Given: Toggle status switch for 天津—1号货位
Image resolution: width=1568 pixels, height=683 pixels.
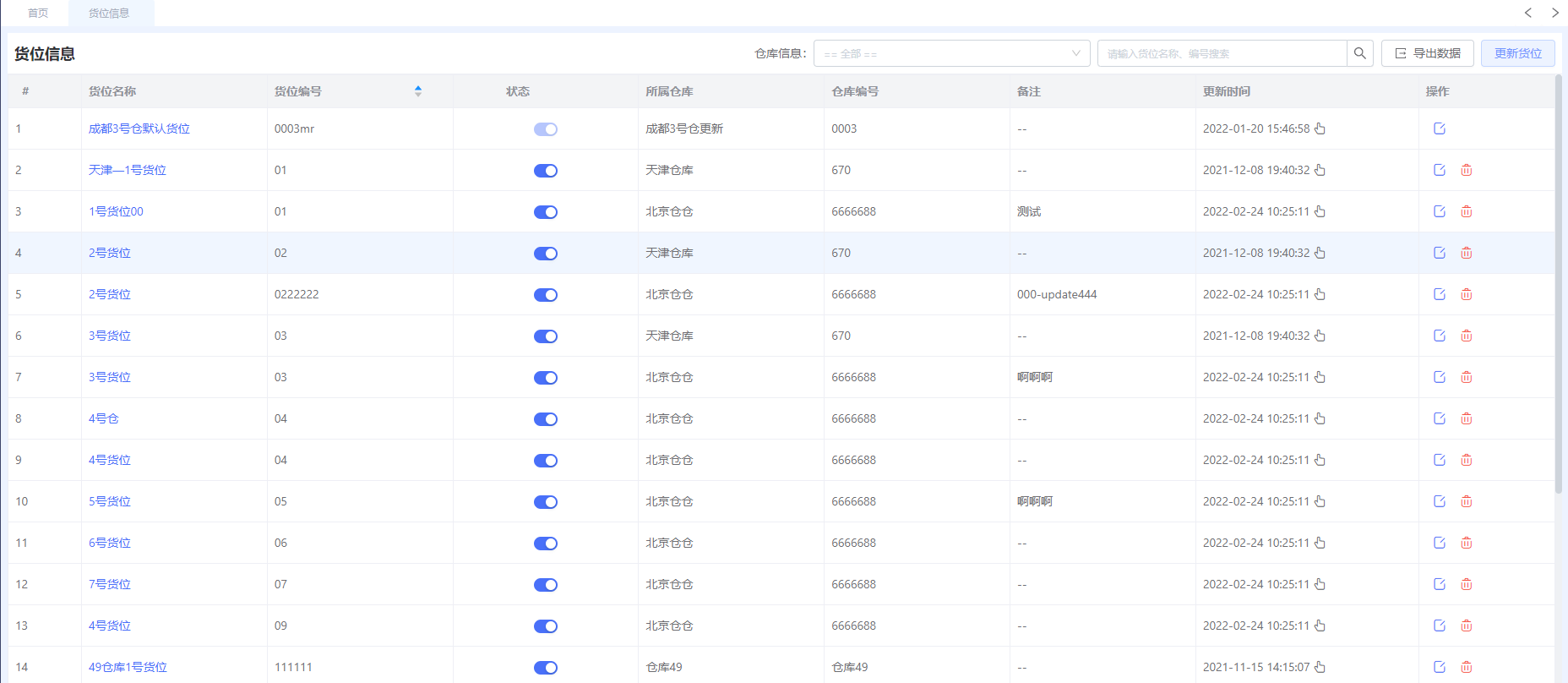Looking at the screenshot, I should [x=546, y=171].
